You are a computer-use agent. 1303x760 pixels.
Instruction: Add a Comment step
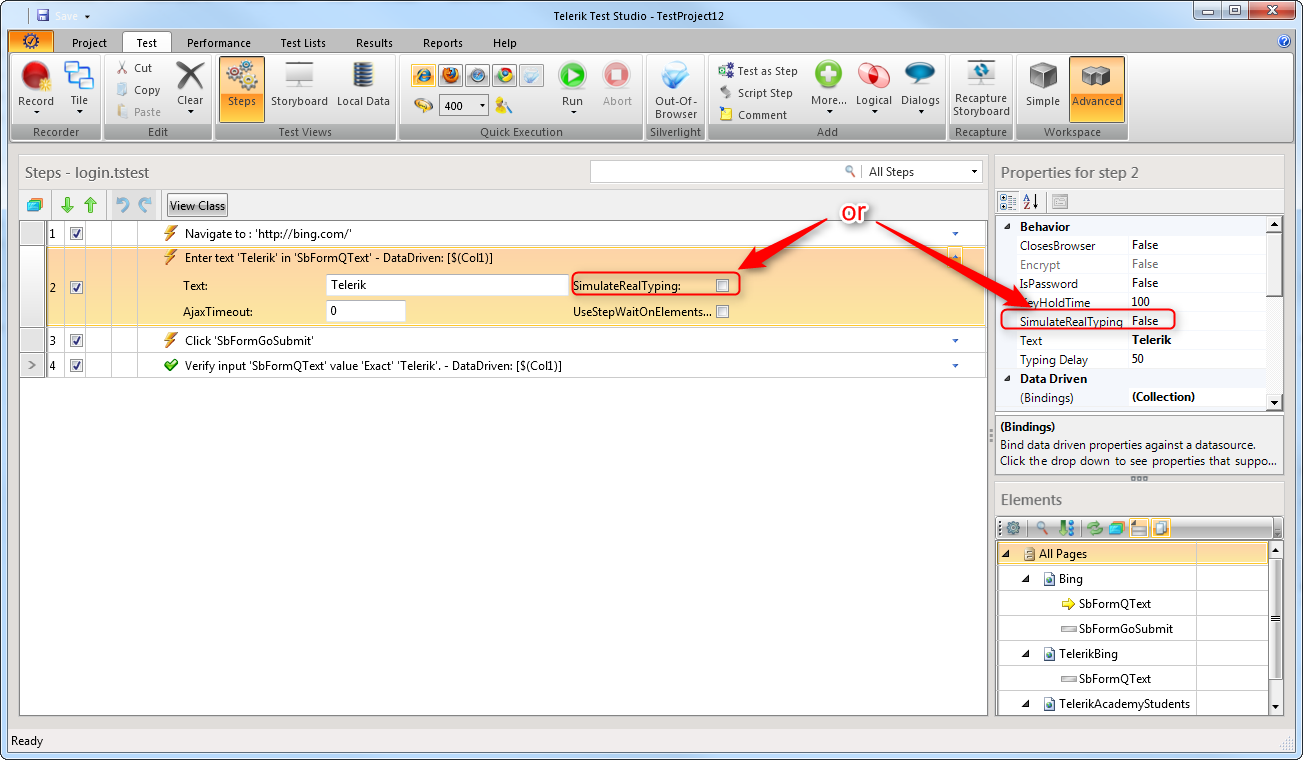[x=753, y=115]
